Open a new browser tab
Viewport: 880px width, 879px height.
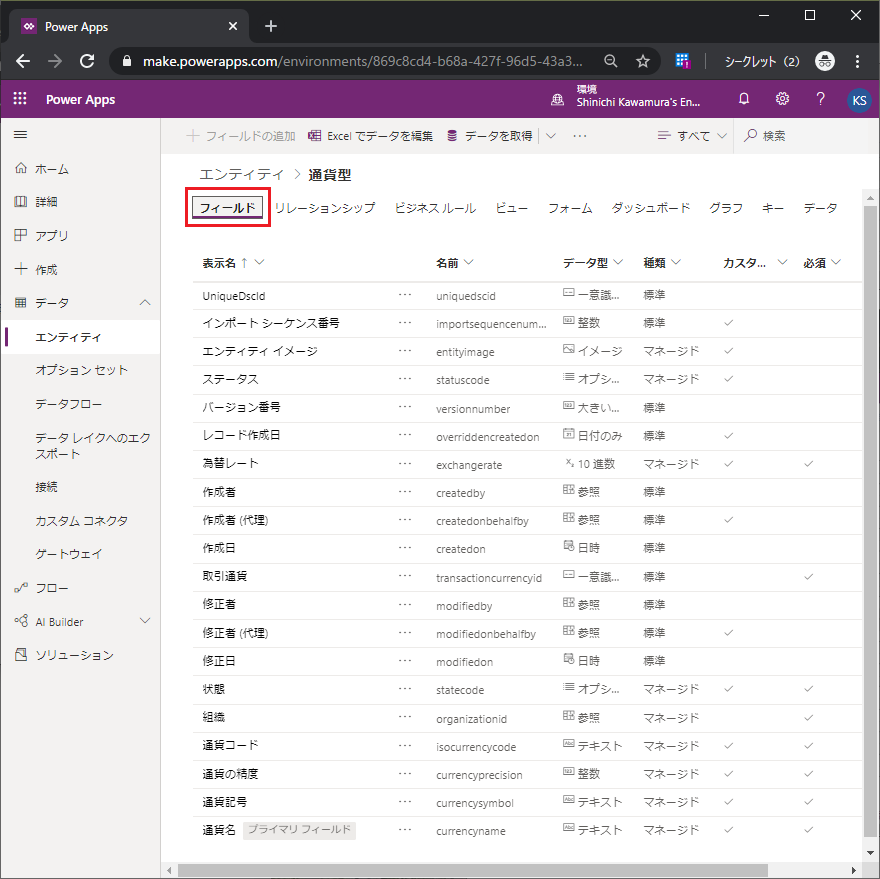click(x=271, y=26)
